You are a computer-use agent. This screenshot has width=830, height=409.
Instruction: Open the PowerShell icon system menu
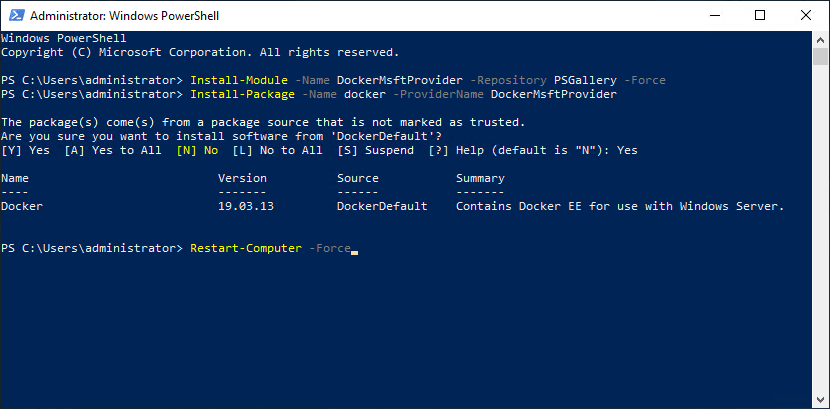tap(15, 16)
